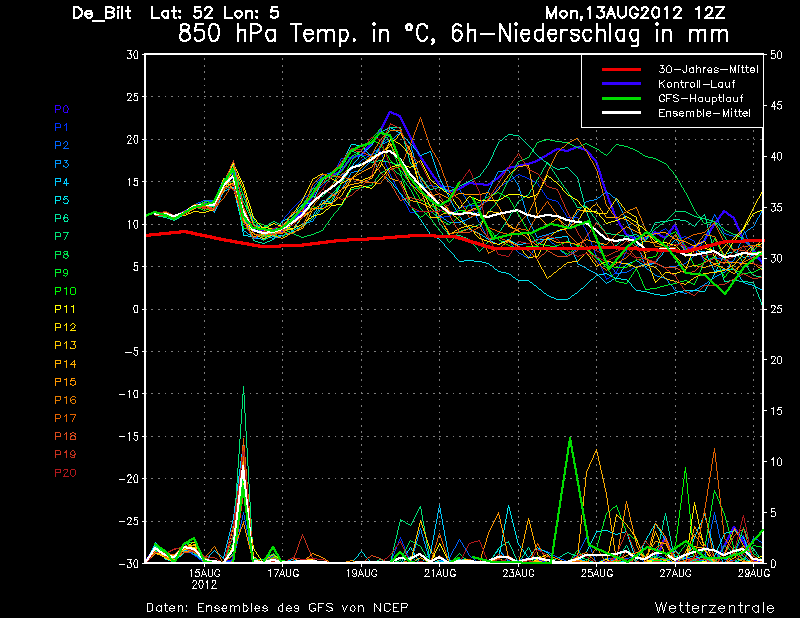The width and height of the screenshot is (800, 618).
Task: Click the GFS-Hauptlauf legend text
Action: 701,98
